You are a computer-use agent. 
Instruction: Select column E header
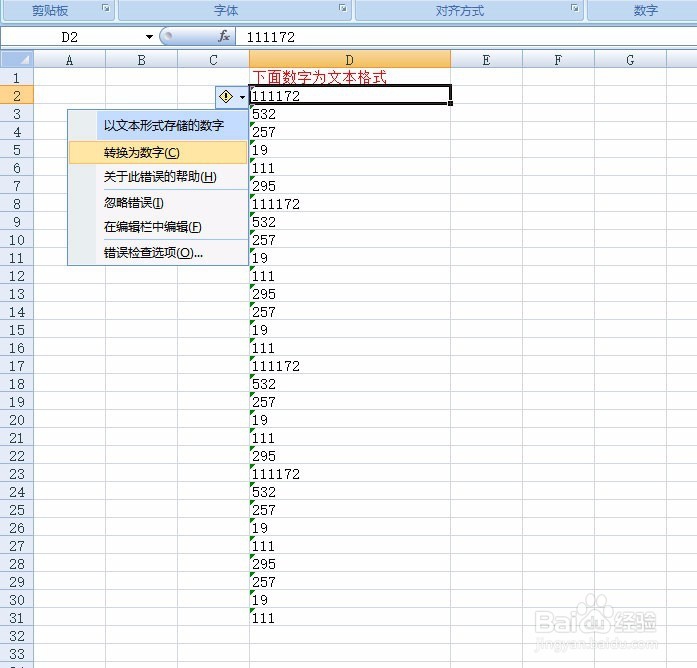pyautogui.click(x=486, y=60)
